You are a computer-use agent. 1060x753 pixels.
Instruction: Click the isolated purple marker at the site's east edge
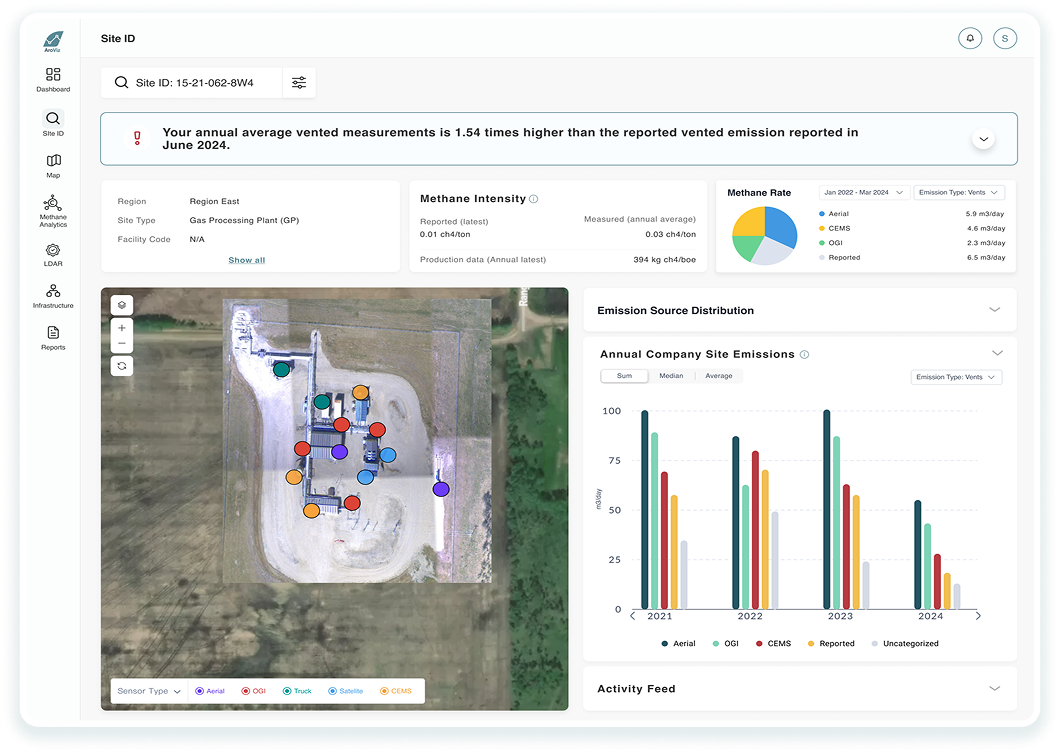pyautogui.click(x=441, y=489)
